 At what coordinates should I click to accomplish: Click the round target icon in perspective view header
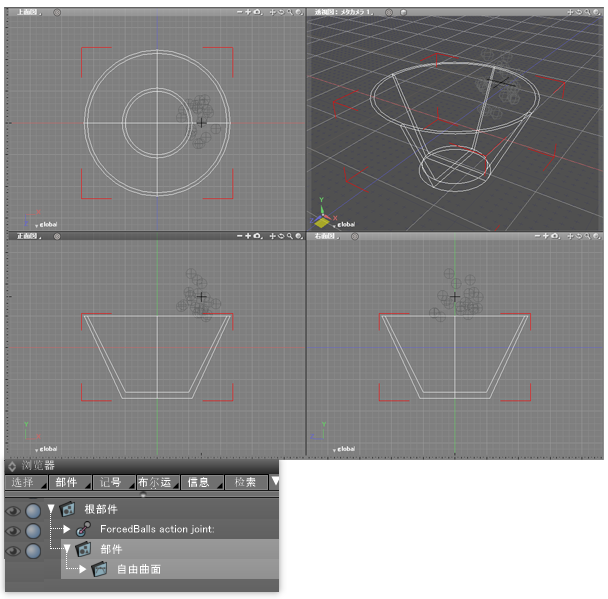pos(389,12)
